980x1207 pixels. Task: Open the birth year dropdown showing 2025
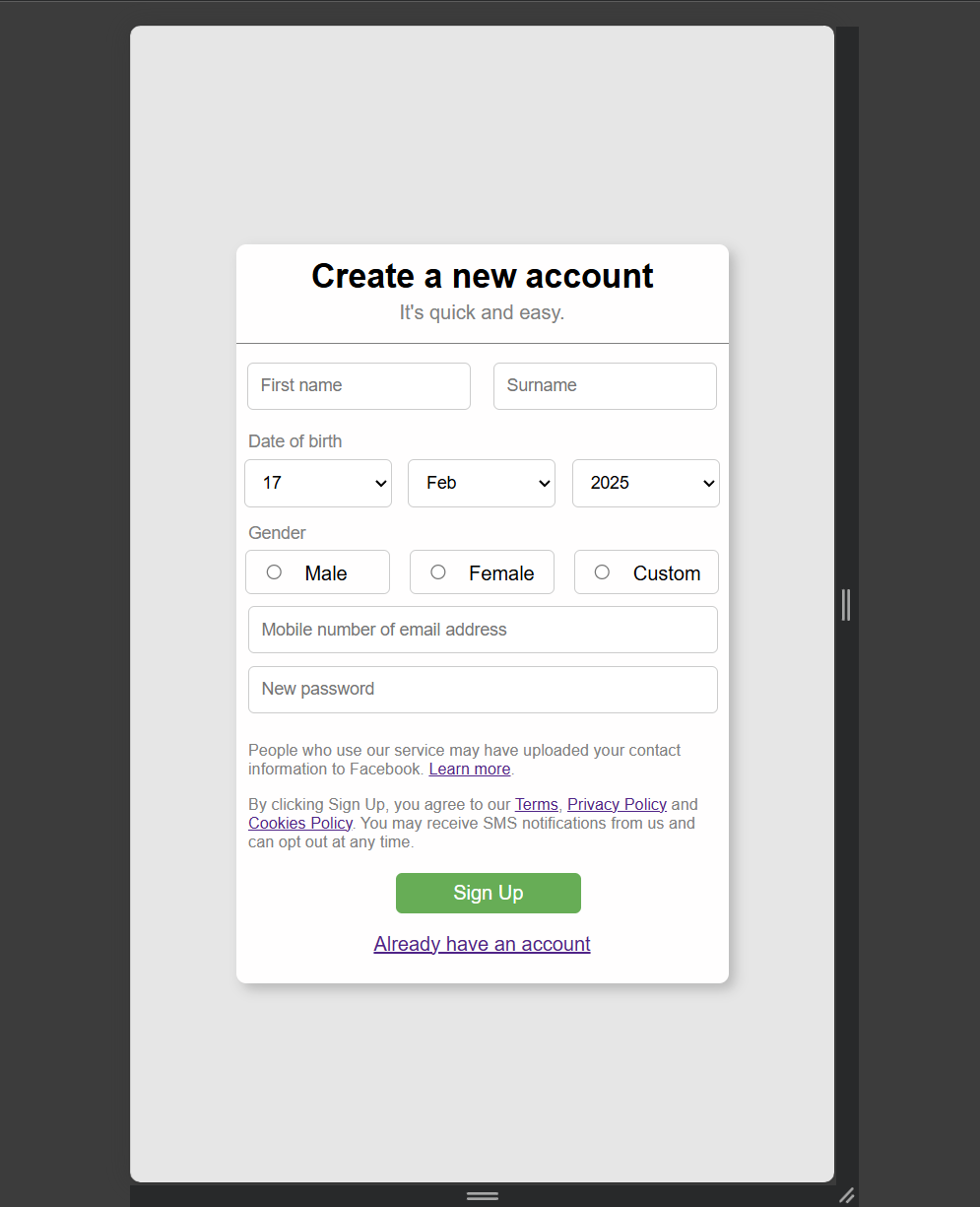point(646,483)
